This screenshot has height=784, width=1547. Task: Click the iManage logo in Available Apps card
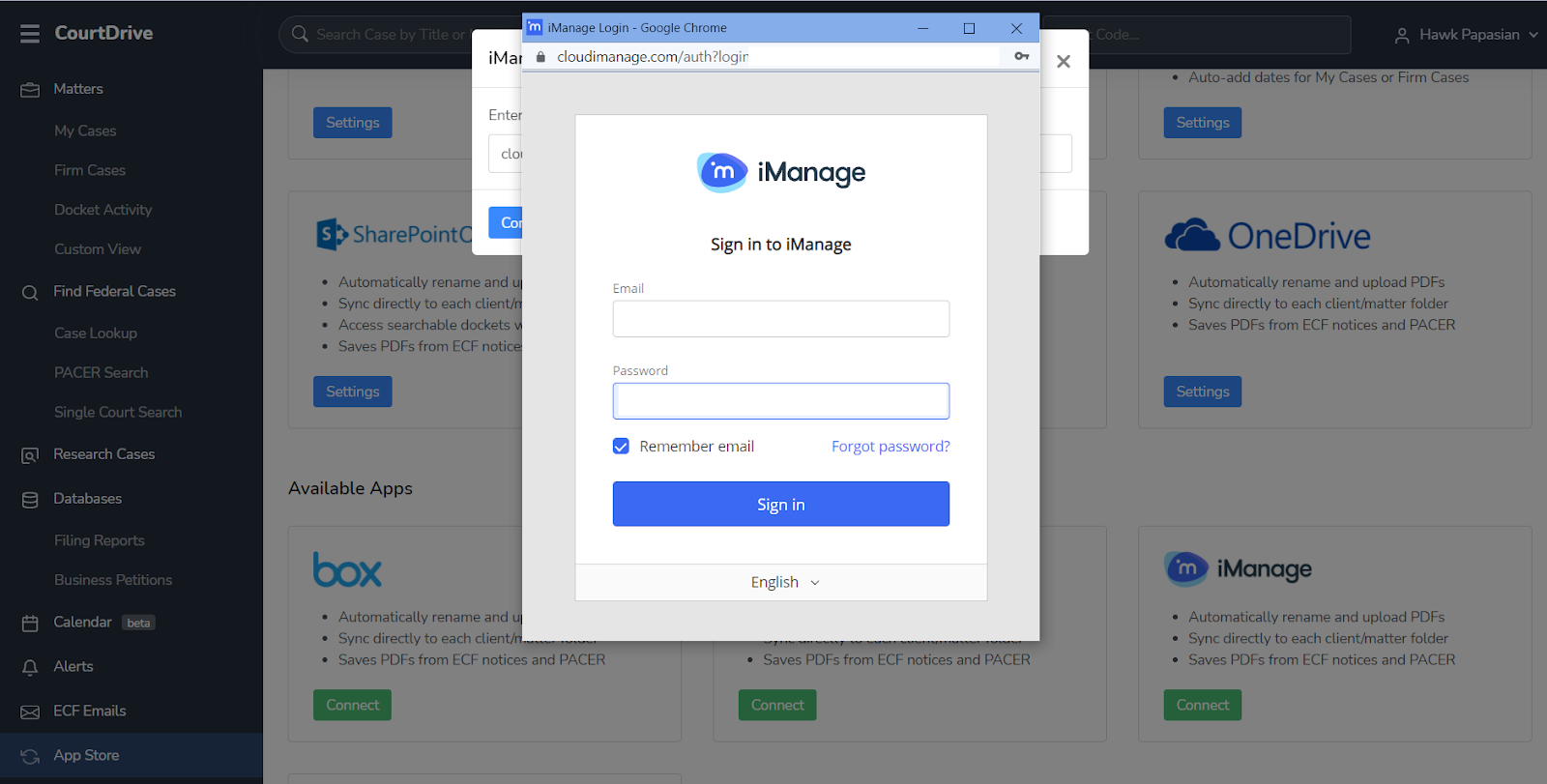tap(1239, 568)
